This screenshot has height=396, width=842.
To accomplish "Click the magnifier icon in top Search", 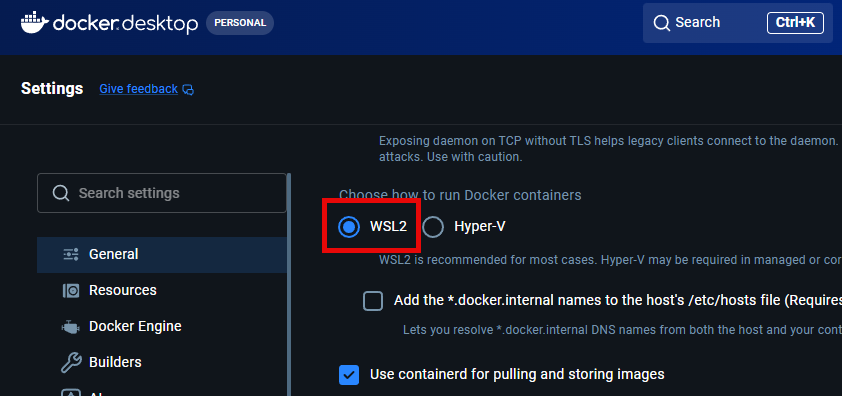I will [x=661, y=23].
